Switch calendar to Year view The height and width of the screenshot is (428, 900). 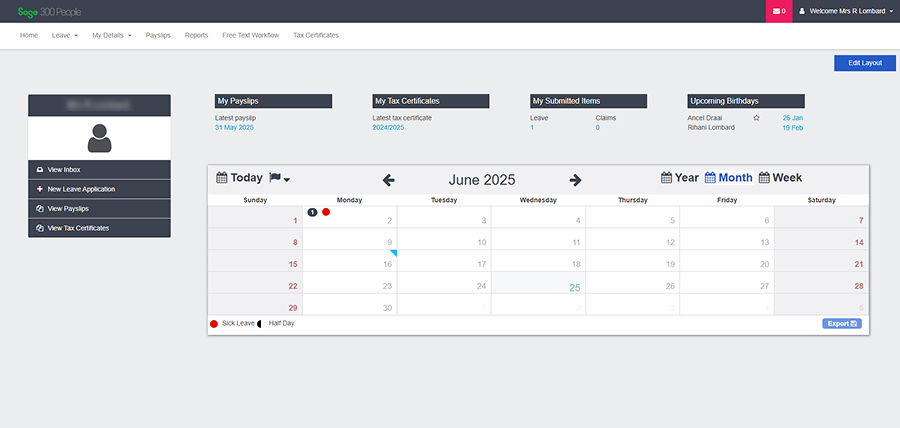680,178
